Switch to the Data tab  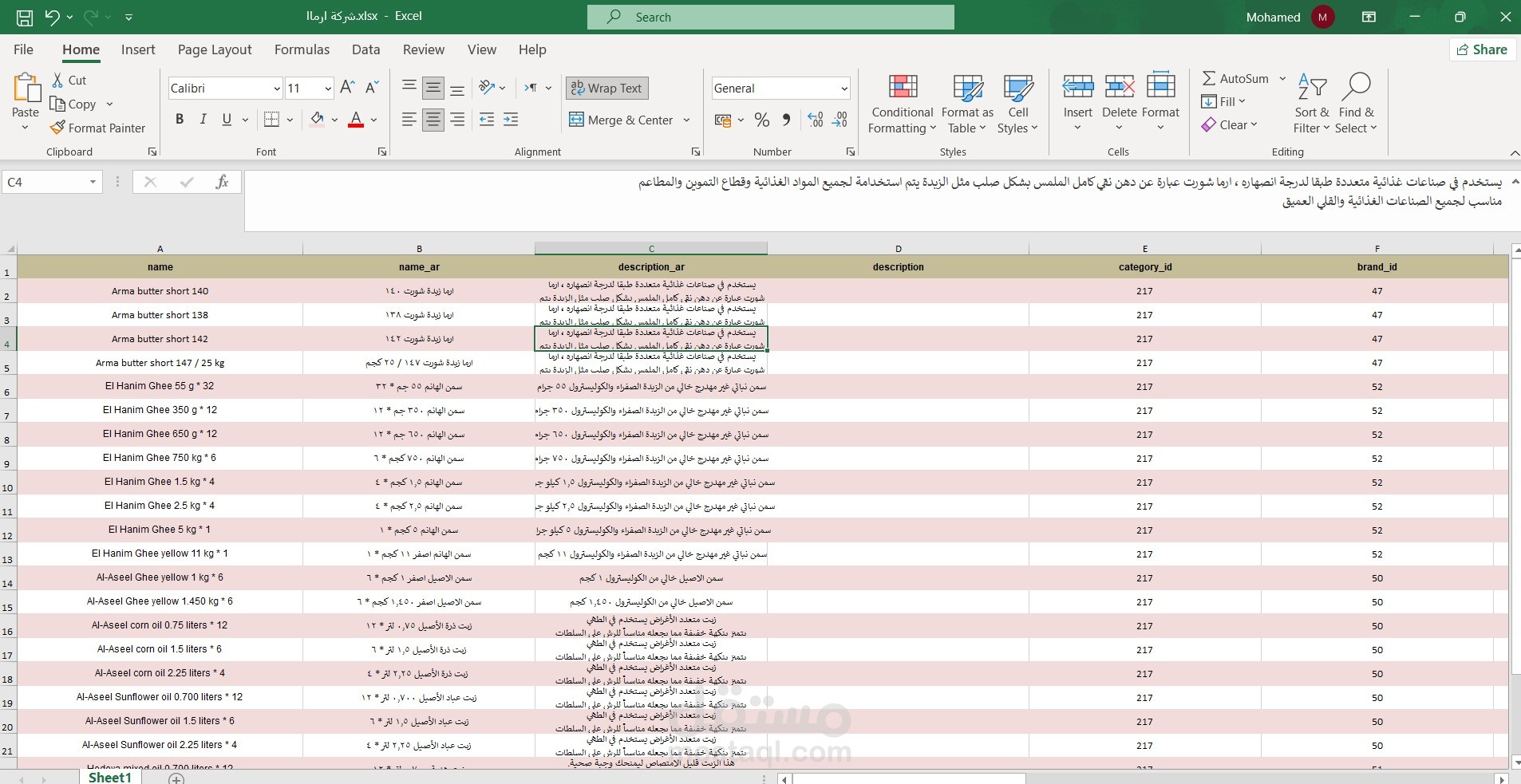(366, 49)
